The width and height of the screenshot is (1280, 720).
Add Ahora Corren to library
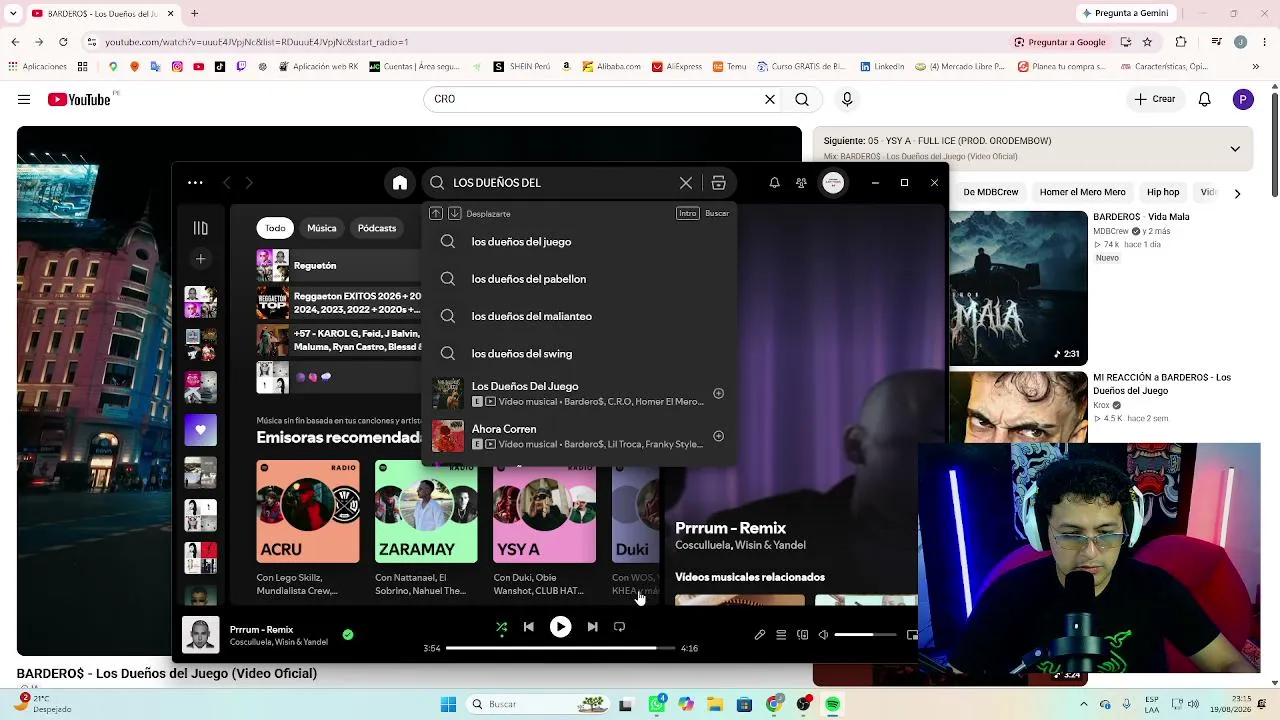718,436
